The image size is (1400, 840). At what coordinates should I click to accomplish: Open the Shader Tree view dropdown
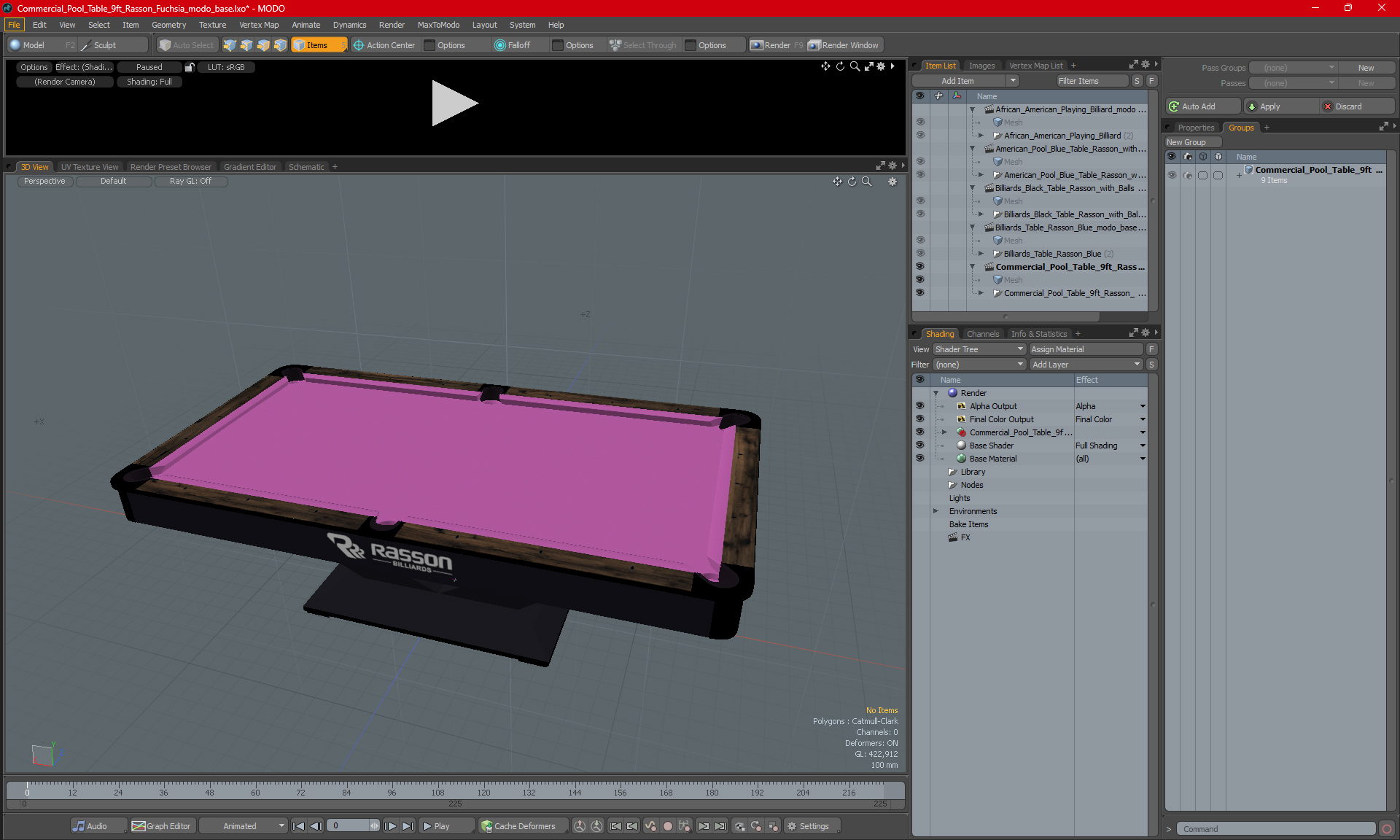tap(979, 349)
